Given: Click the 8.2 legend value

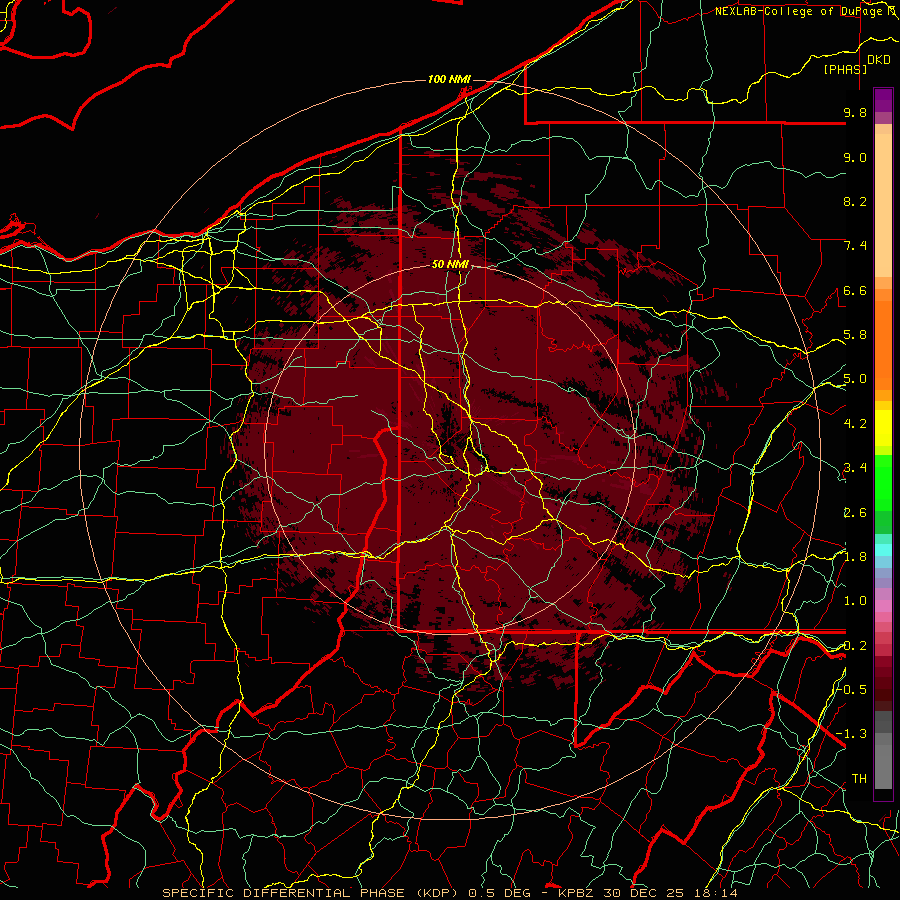Looking at the screenshot, I should click(855, 201).
